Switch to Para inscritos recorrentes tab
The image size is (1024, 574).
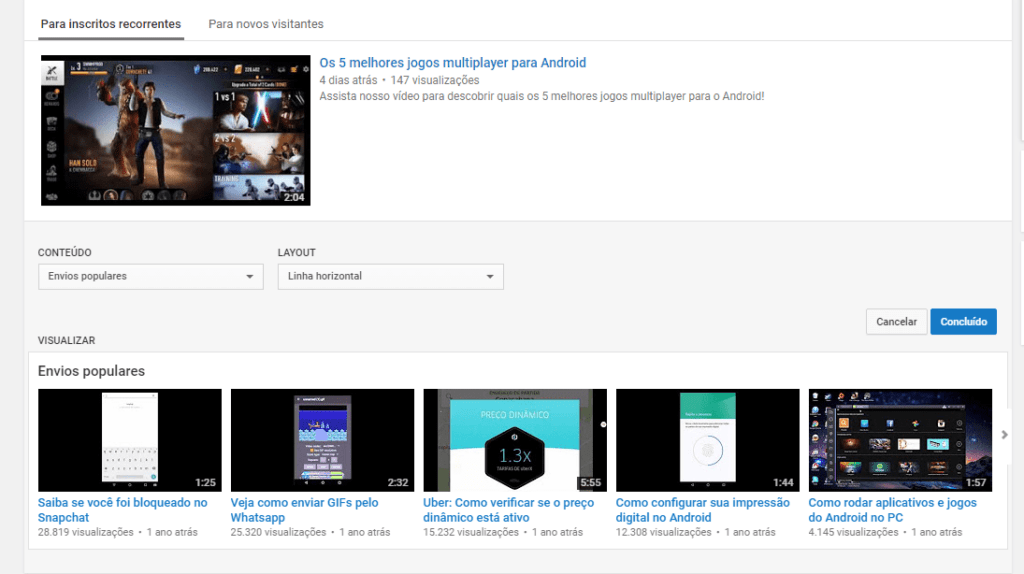pyautogui.click(x=111, y=24)
